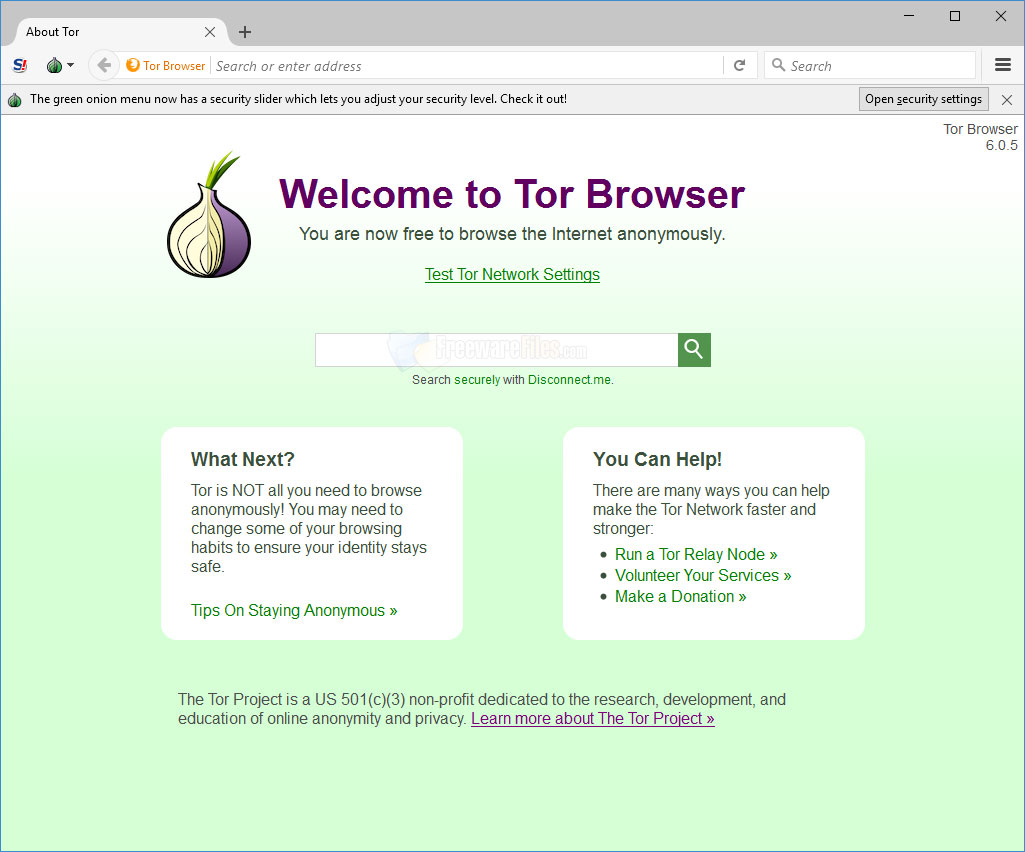Minimize the browser window

909,16
